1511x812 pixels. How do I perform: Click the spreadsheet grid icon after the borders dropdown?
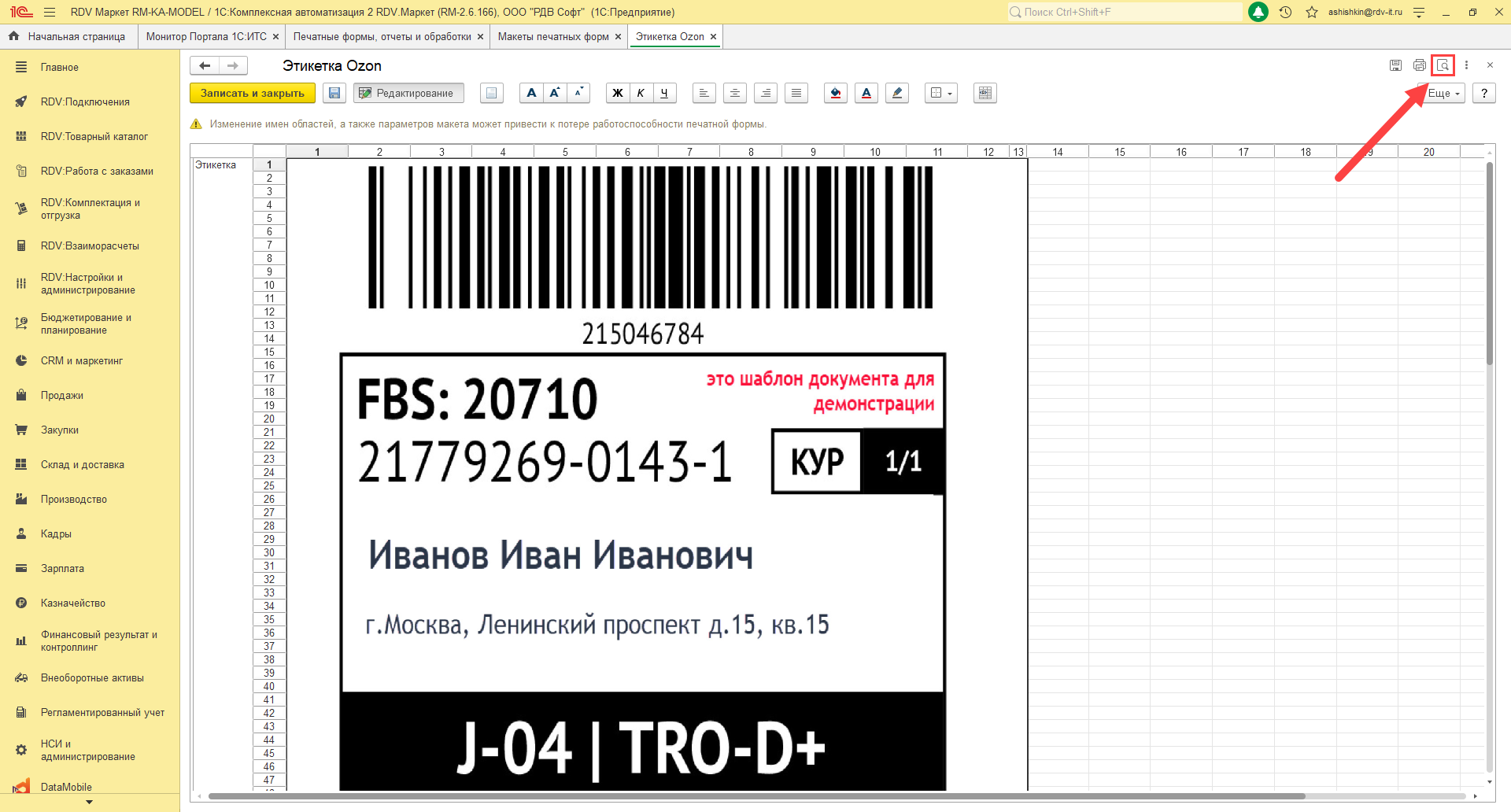(x=985, y=93)
